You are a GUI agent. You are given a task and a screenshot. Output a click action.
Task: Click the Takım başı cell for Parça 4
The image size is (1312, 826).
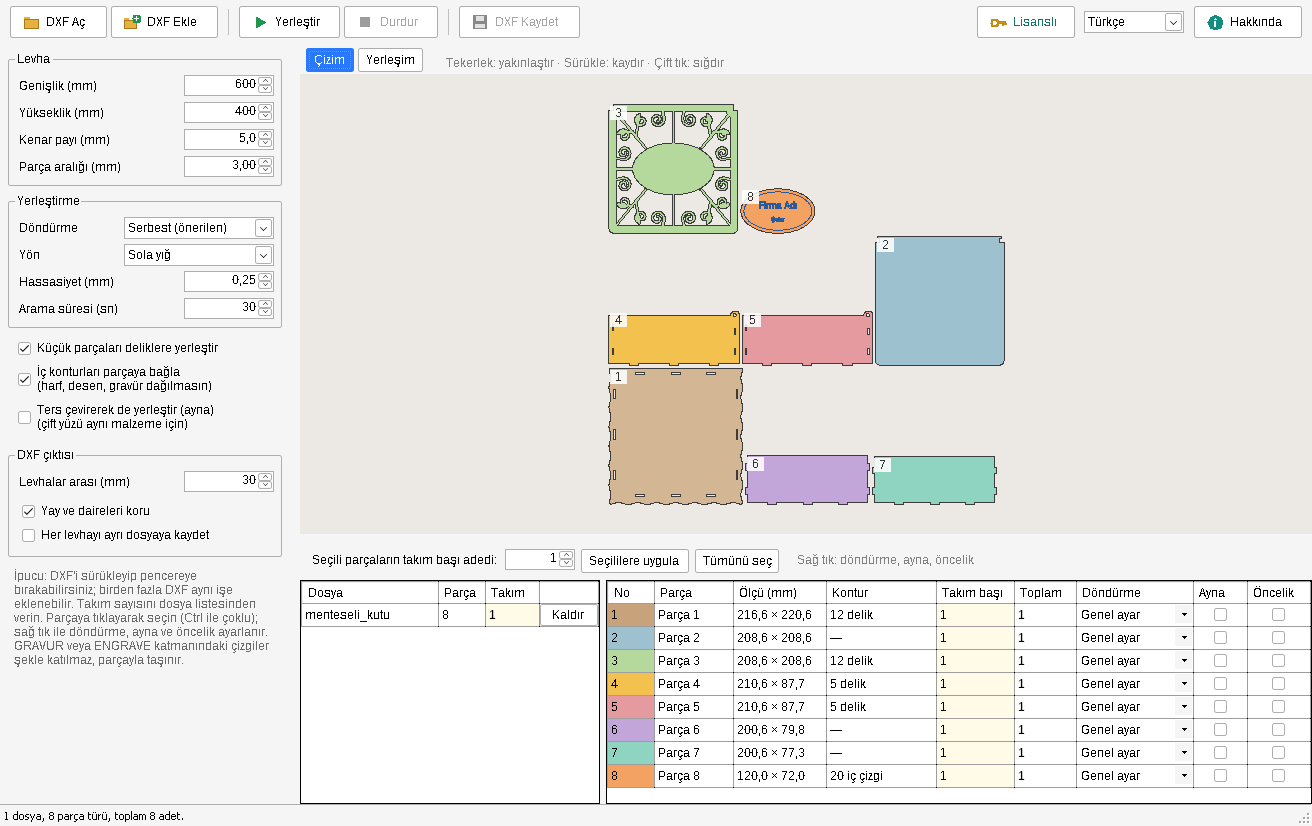point(975,684)
